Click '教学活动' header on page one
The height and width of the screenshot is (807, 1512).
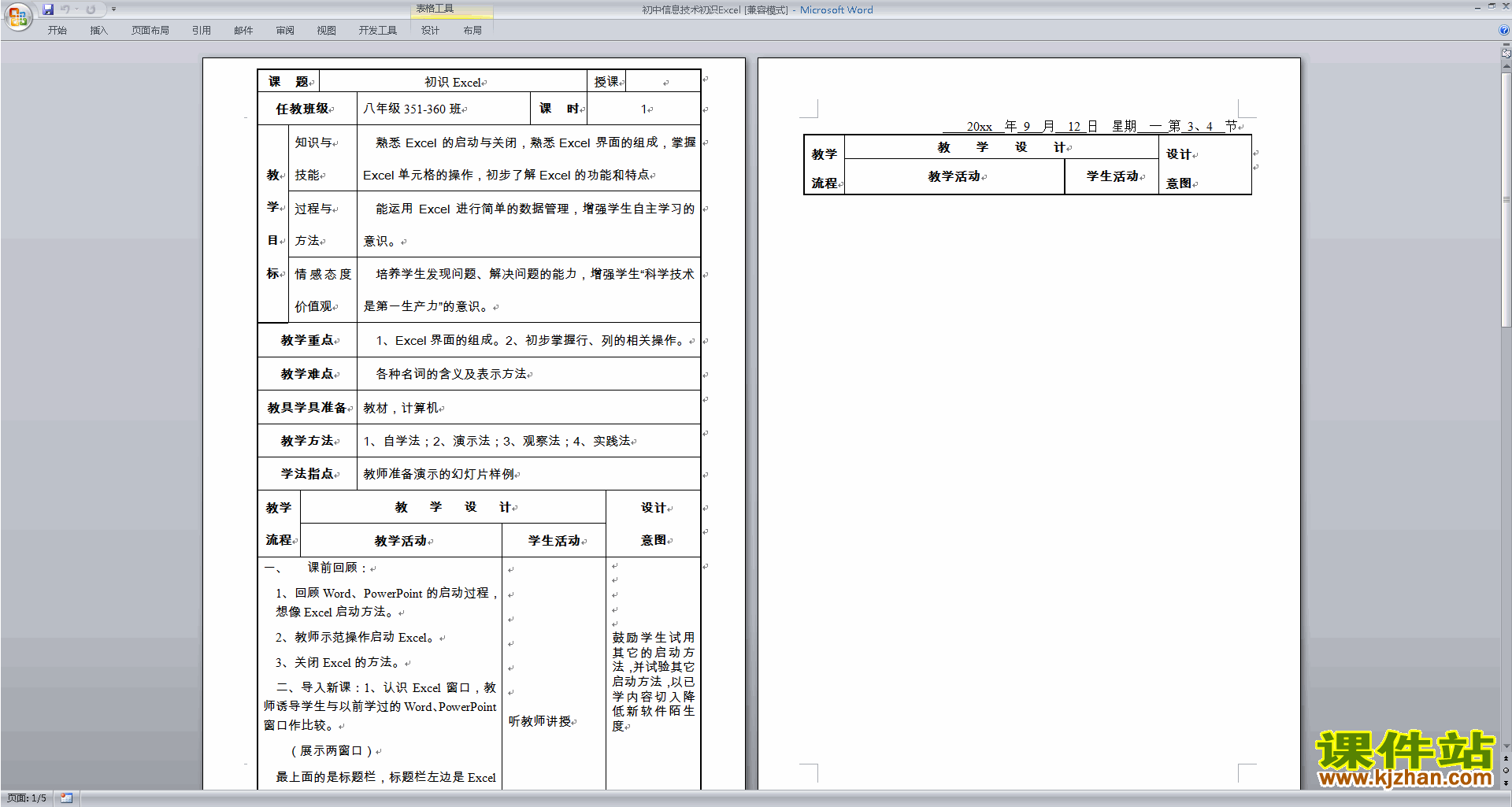(401, 541)
